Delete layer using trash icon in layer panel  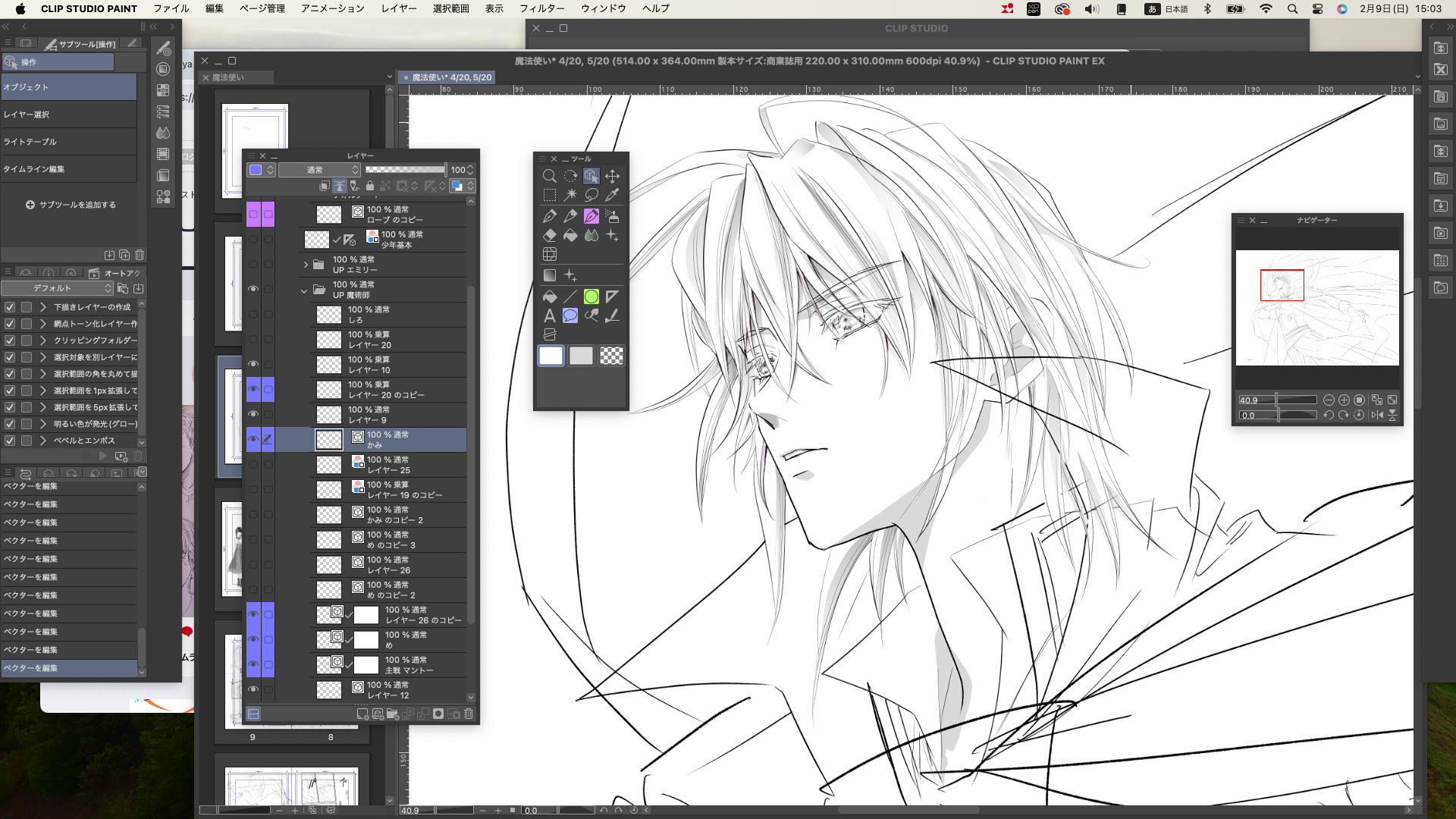469,714
